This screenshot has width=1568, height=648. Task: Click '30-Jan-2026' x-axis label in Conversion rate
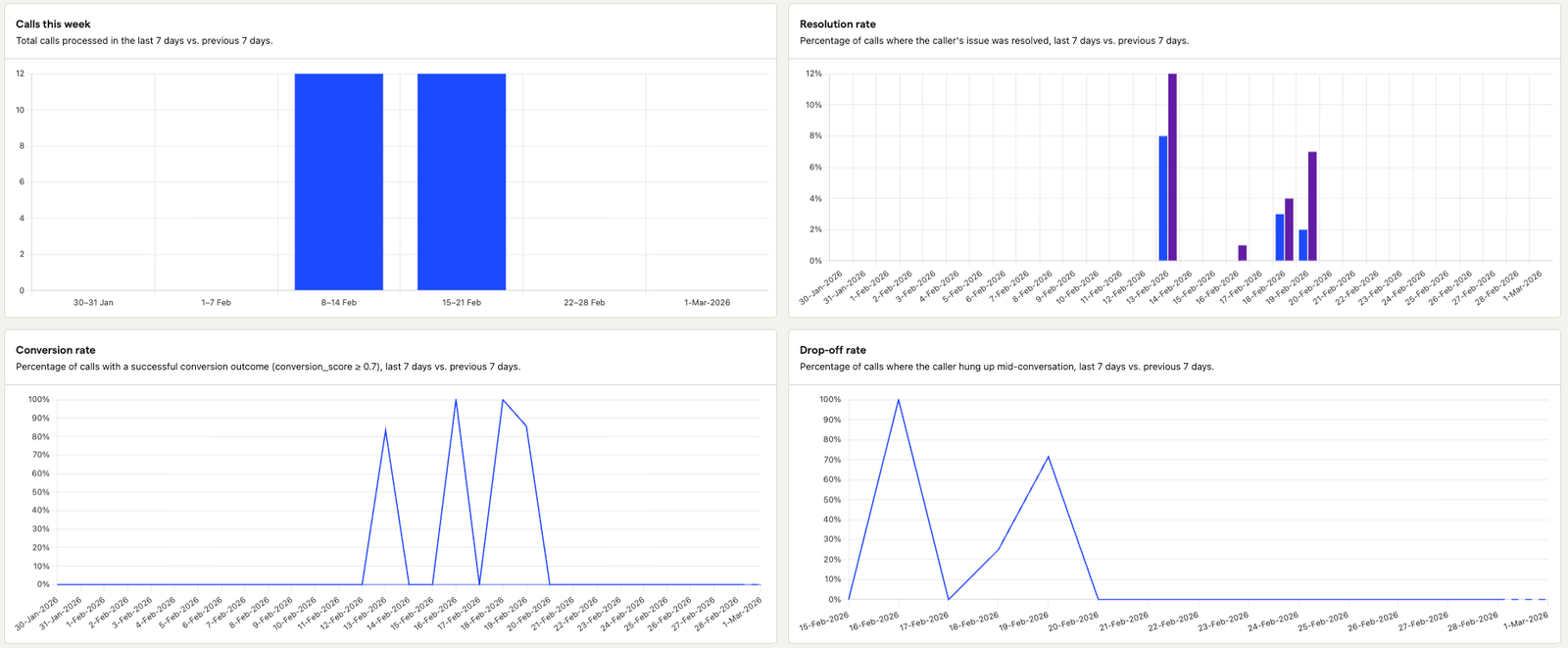(37, 612)
